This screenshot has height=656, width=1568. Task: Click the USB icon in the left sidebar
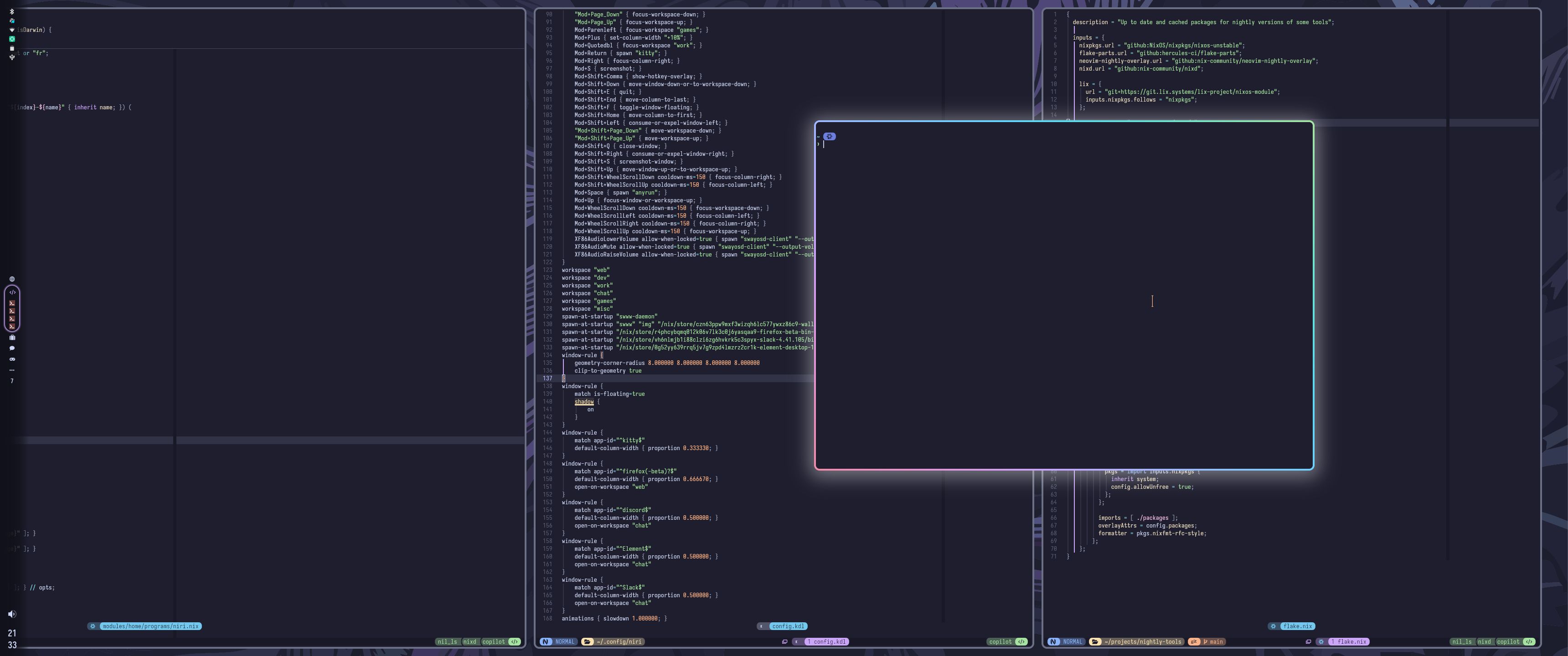point(11,56)
